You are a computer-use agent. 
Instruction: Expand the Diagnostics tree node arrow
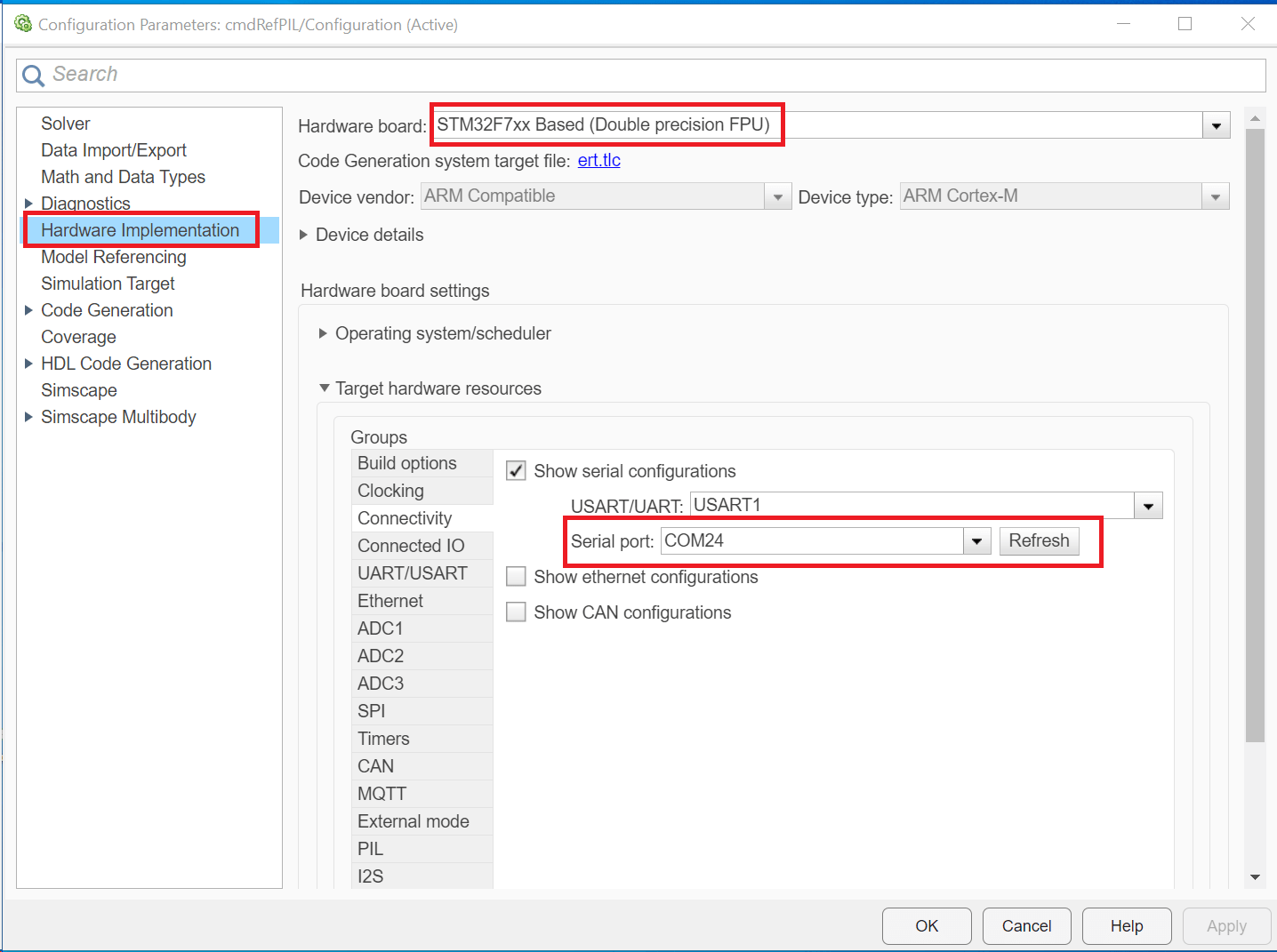pyautogui.click(x=28, y=204)
